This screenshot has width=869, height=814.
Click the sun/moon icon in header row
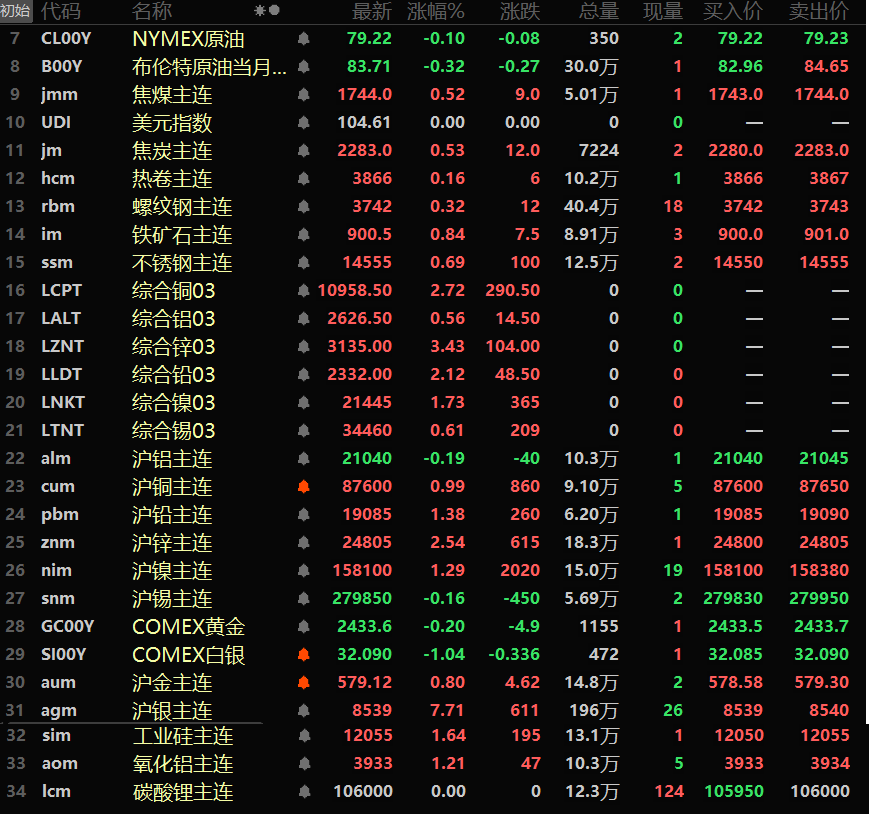click(267, 11)
